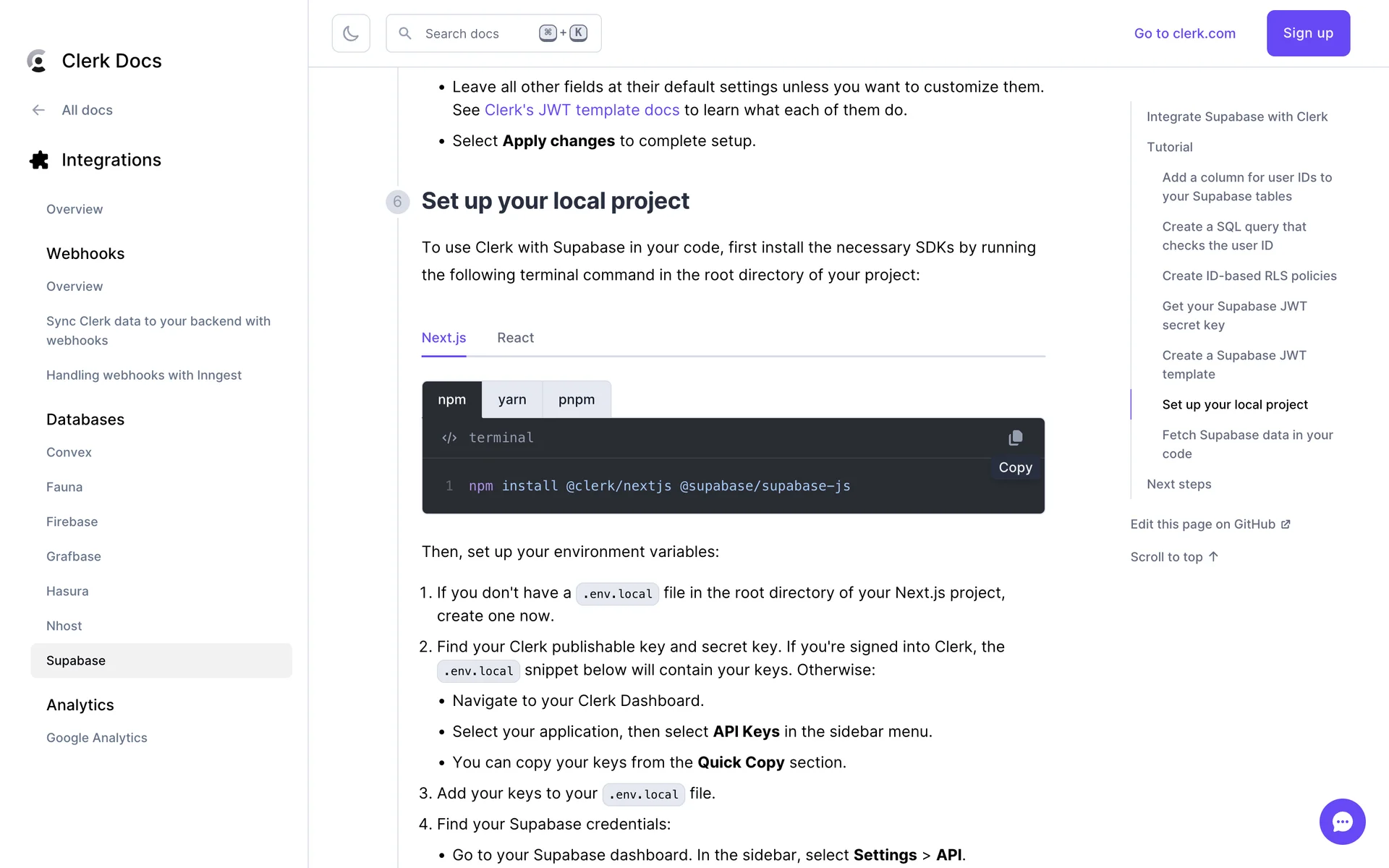Click Scroll to top arrow
The image size is (1389, 868).
(x=1213, y=556)
